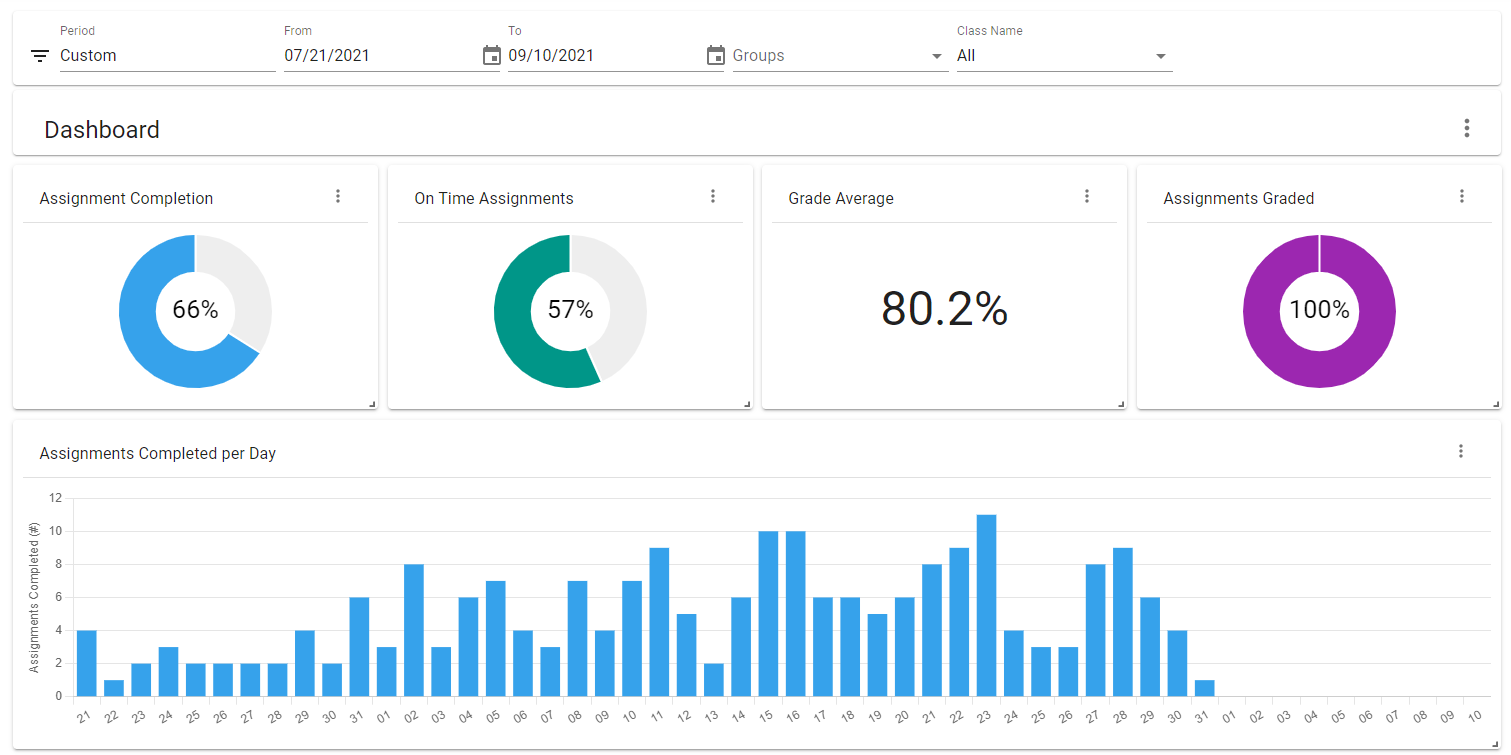This screenshot has width=1511, height=755.
Task: Open the To date calendar picker
Action: pos(715,56)
